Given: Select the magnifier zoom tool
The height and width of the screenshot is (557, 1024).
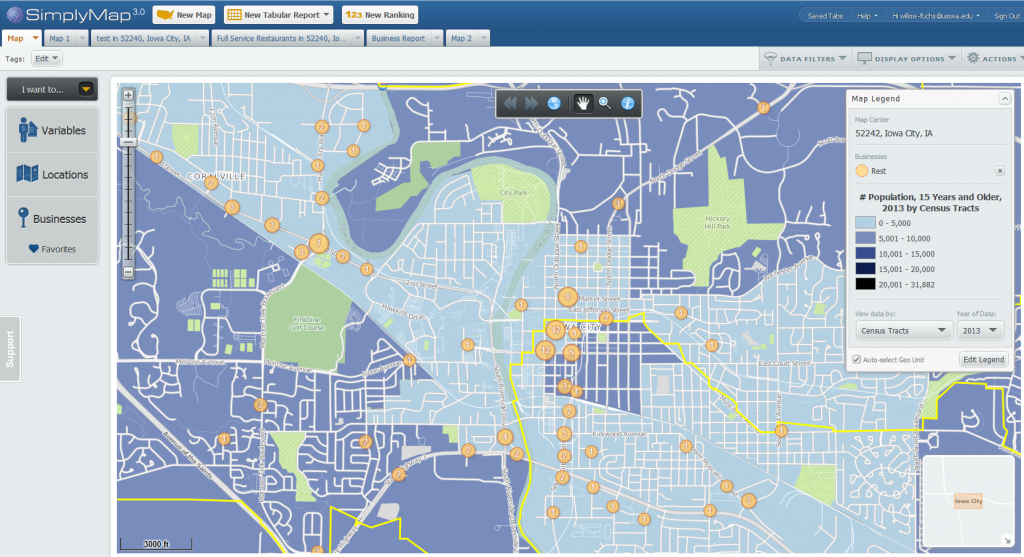Looking at the screenshot, I should click(x=605, y=103).
